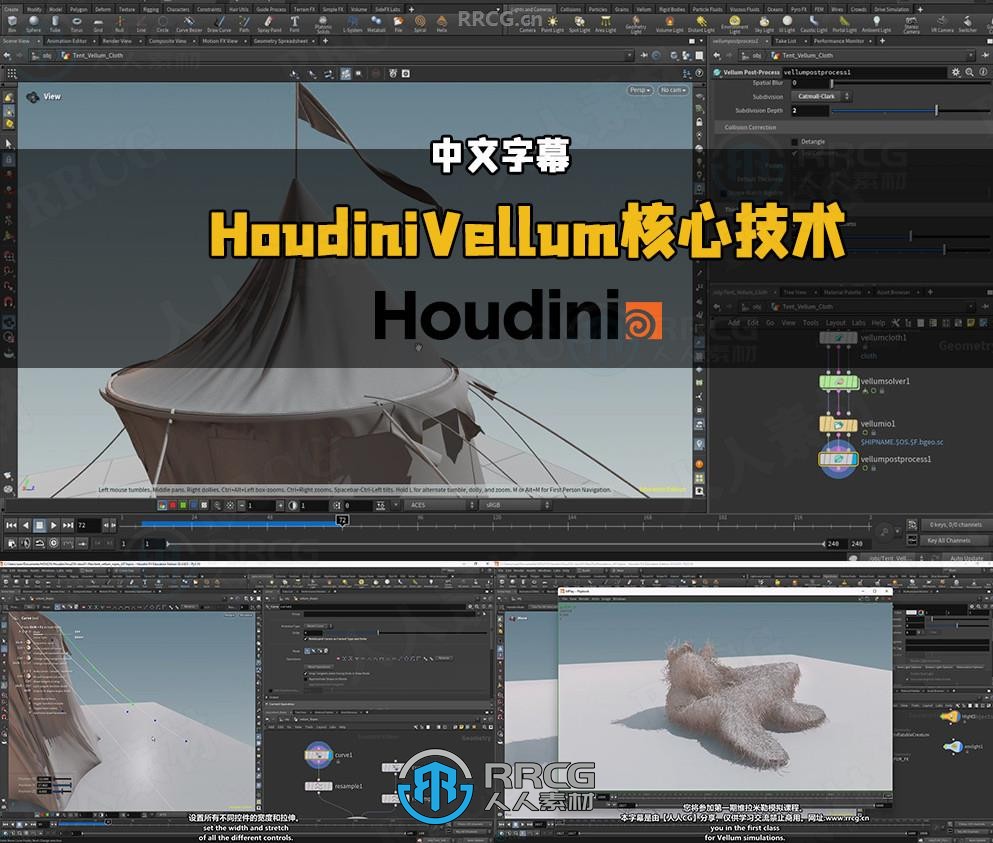This screenshot has height=843, width=993.
Task: Select the Torus shelf tool
Action: click(77, 24)
